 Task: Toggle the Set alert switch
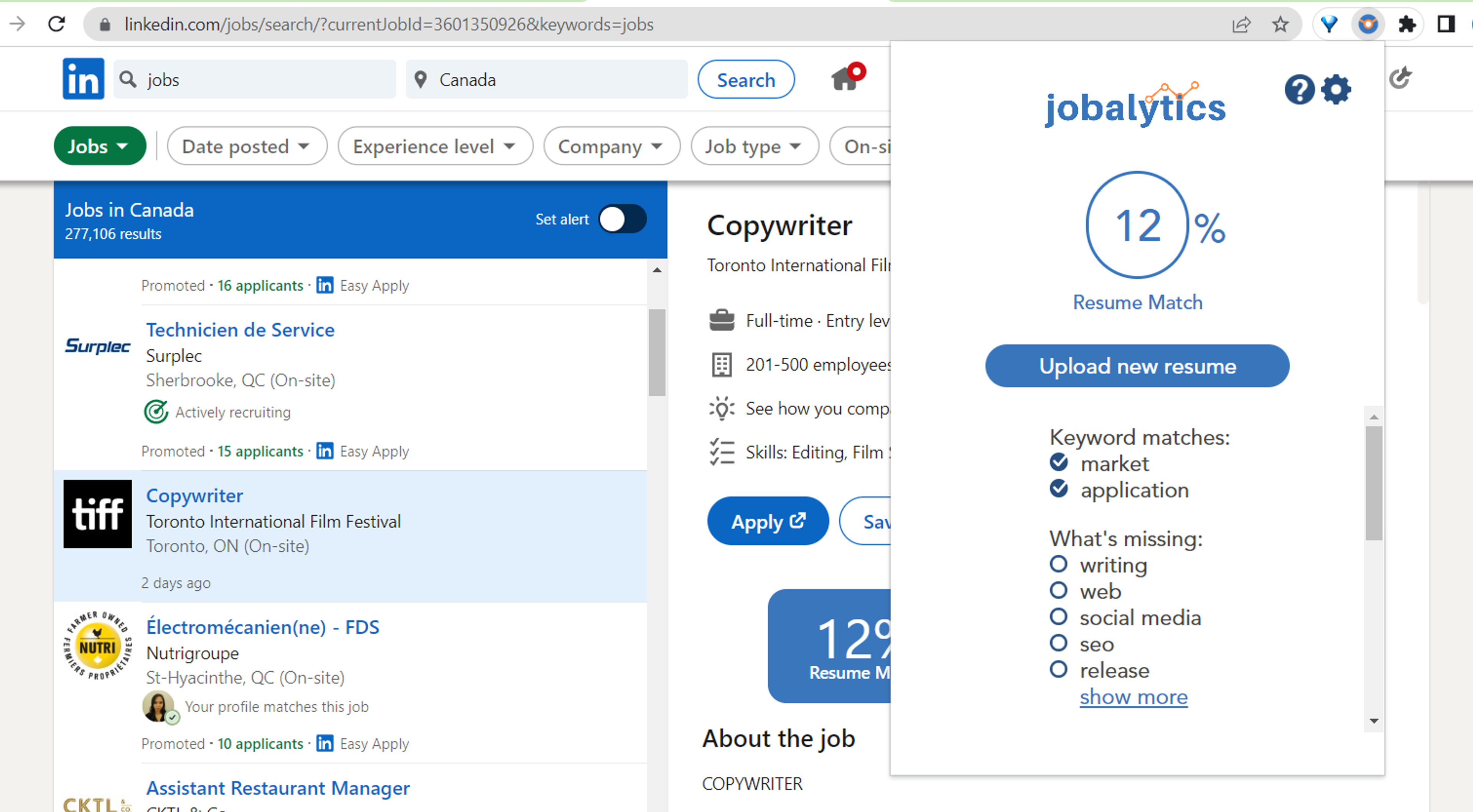(x=622, y=219)
